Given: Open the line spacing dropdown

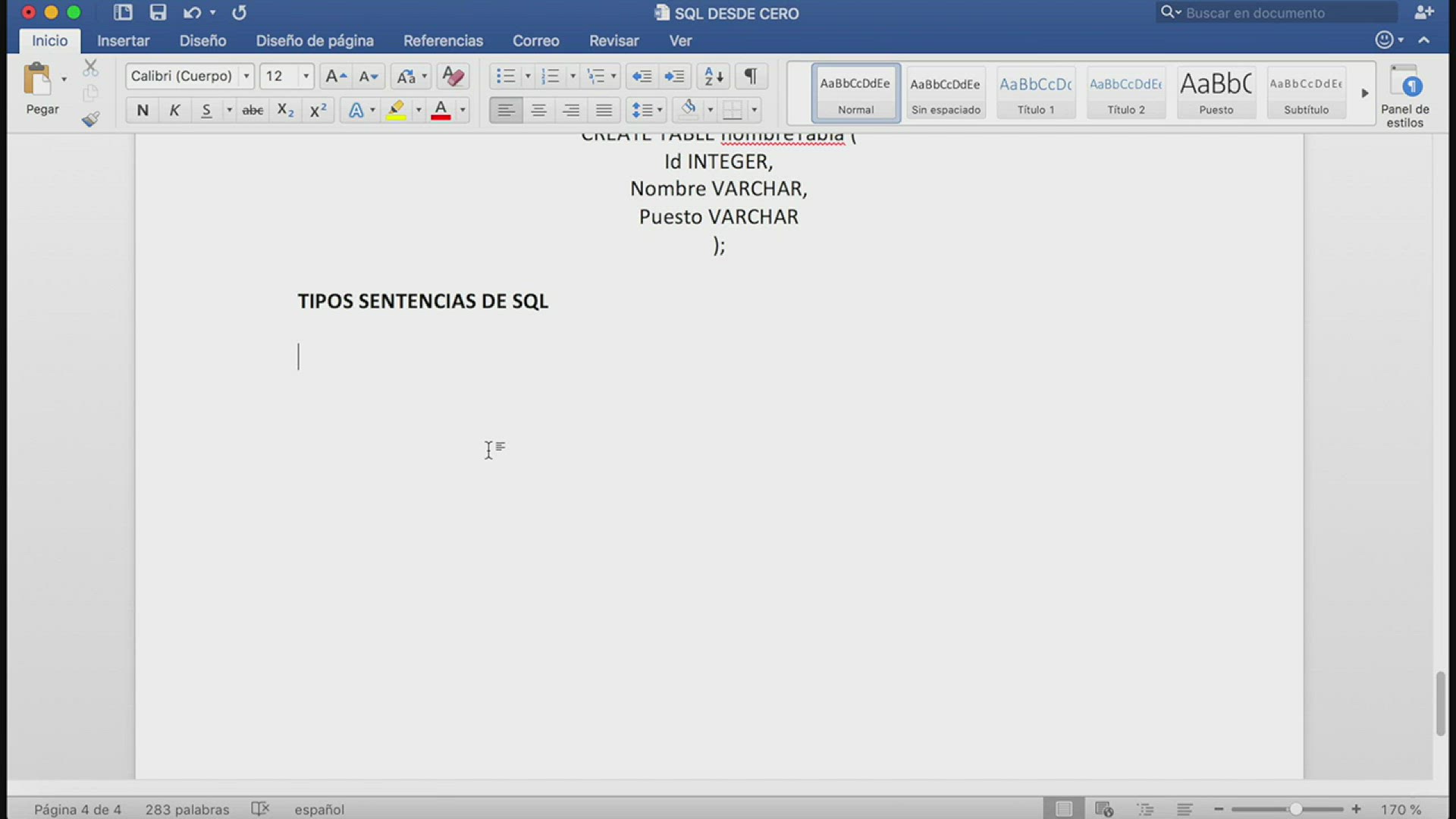Looking at the screenshot, I should click(x=648, y=111).
